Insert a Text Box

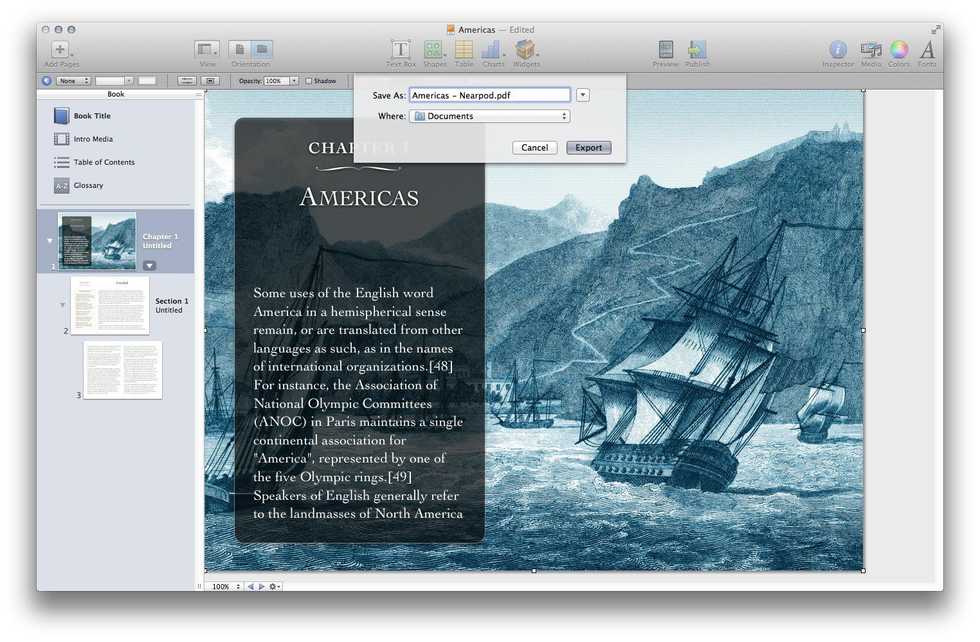click(400, 50)
